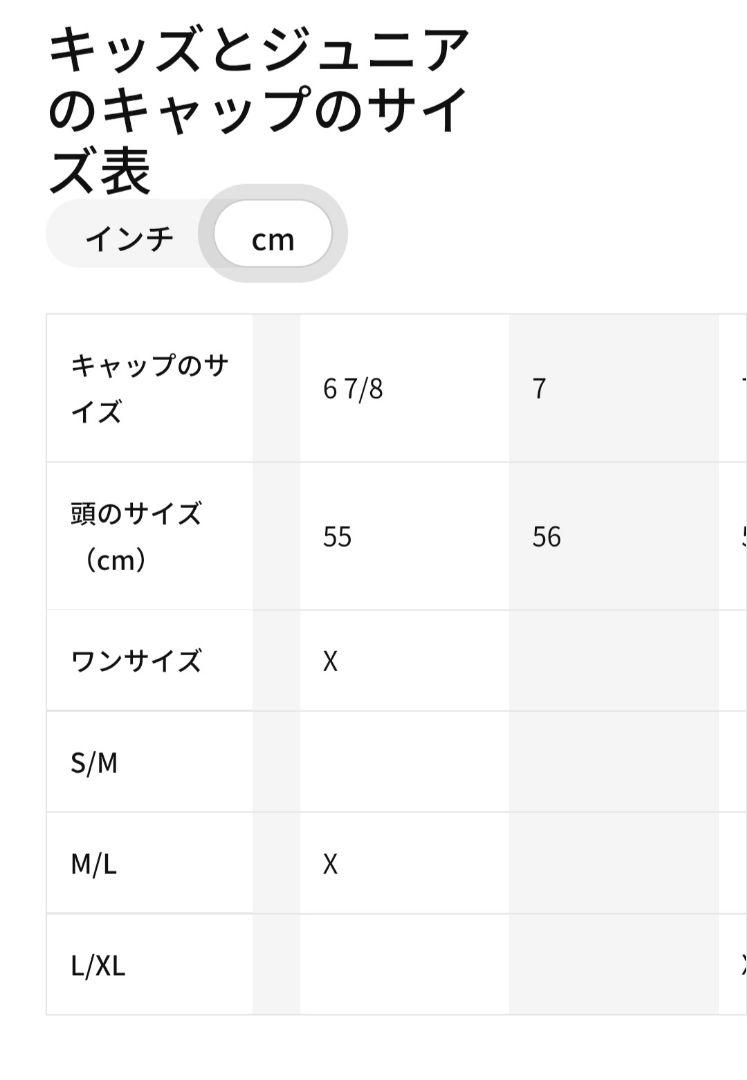Select the キャップのサイズ row header
This screenshot has height=1080, width=747.
pos(150,388)
